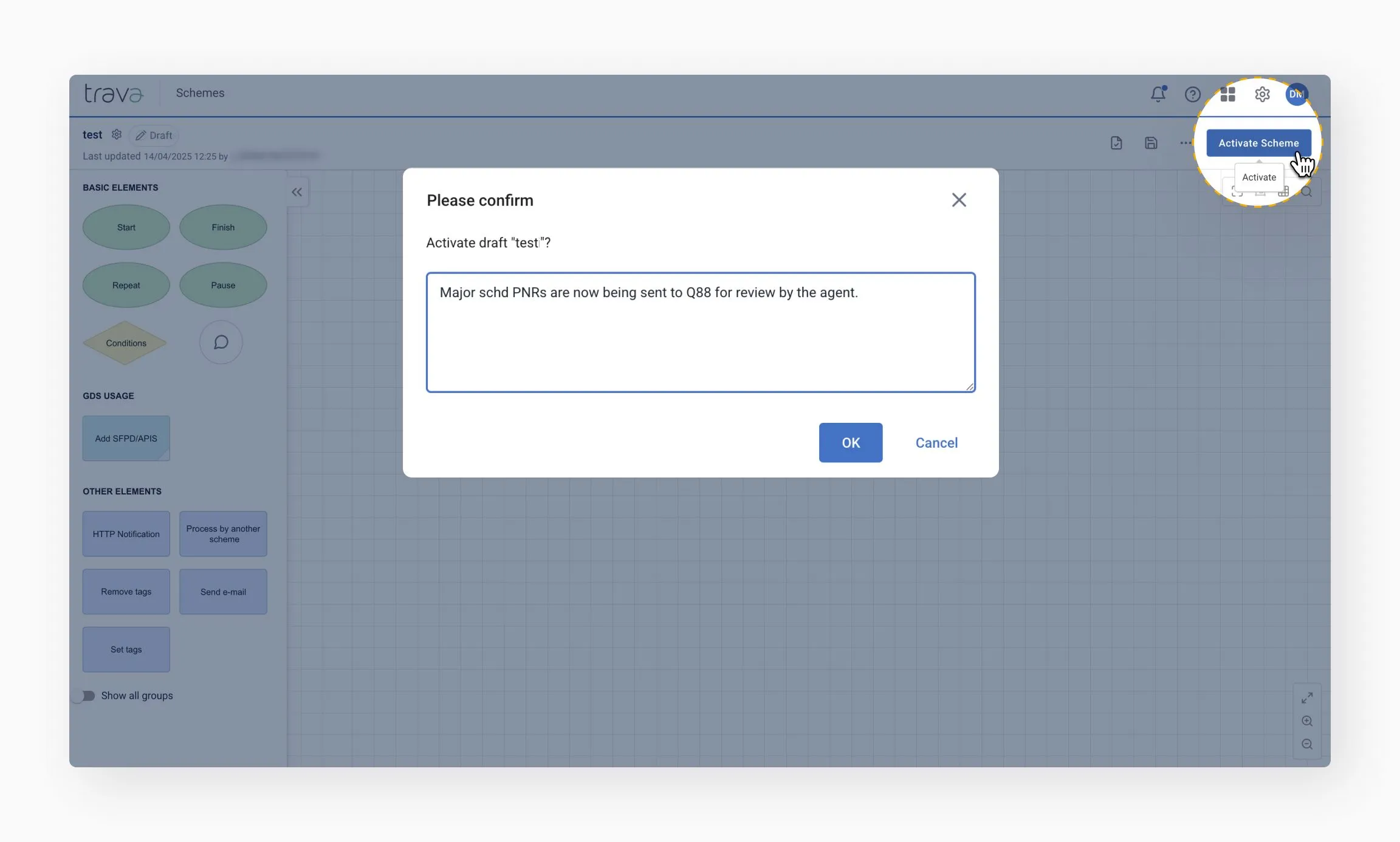Open the apps grid icon
Screen dimensions: 1400x842
tap(1227, 94)
